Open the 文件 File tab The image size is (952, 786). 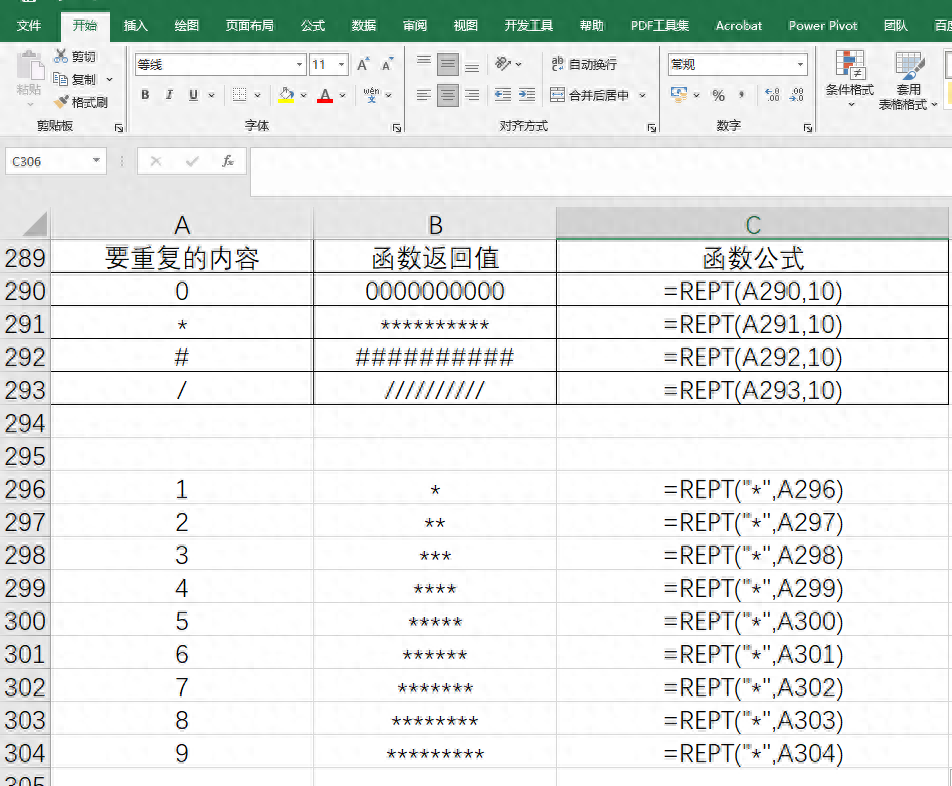click(x=29, y=25)
